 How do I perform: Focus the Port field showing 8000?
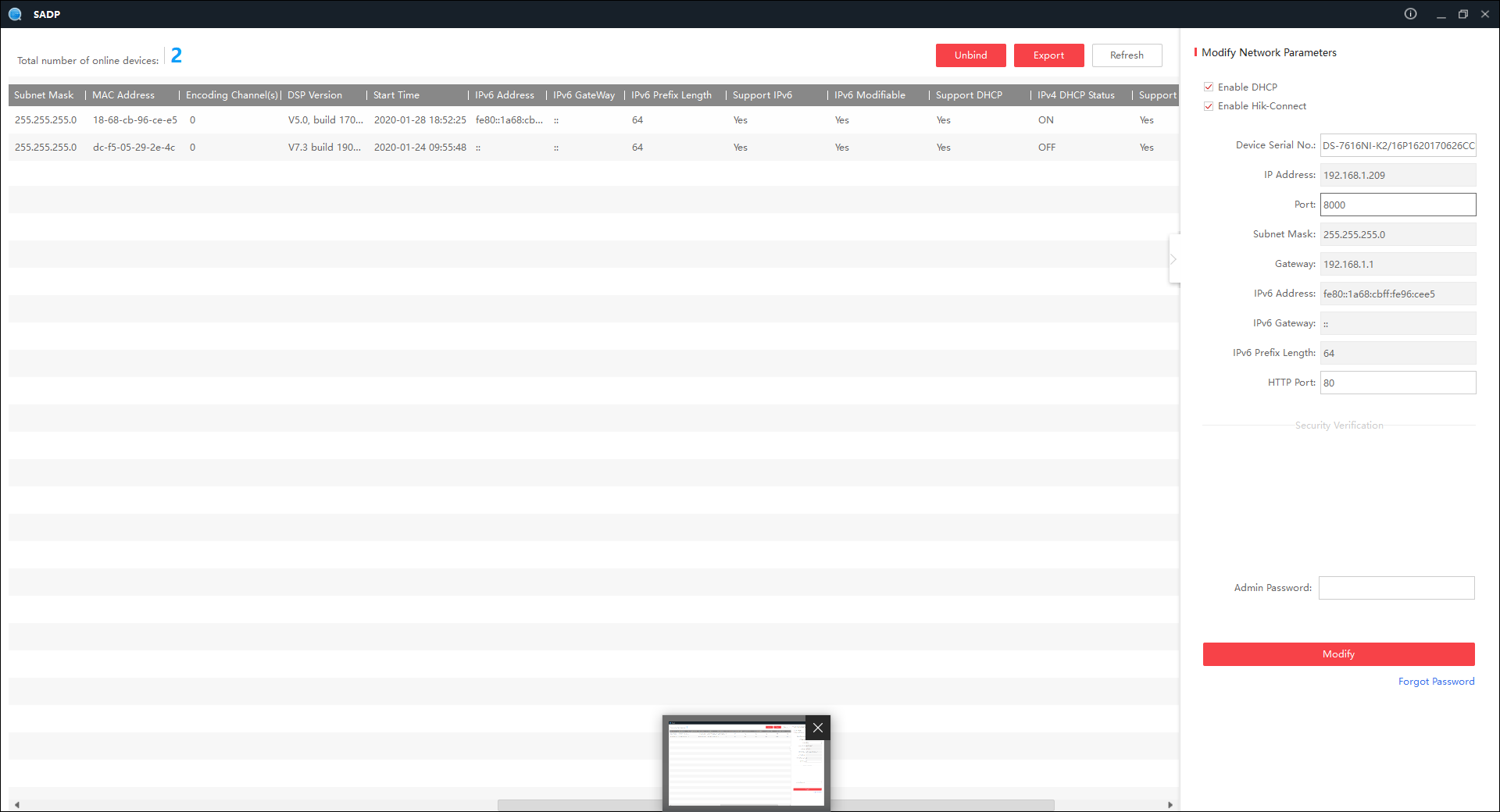click(x=1398, y=205)
